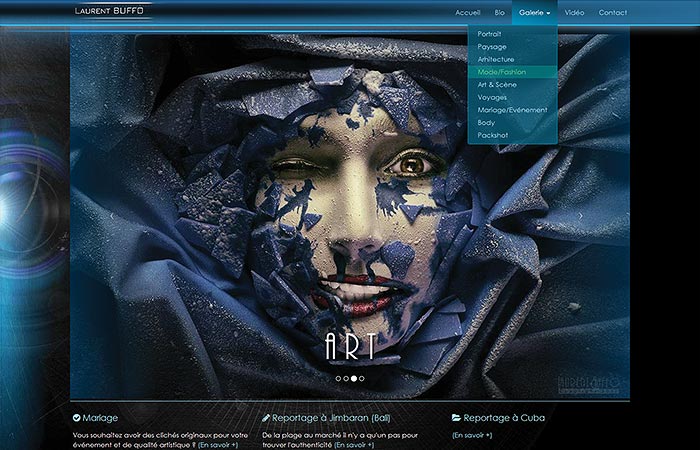Advance slideshow with the right arrow

[581, 216]
